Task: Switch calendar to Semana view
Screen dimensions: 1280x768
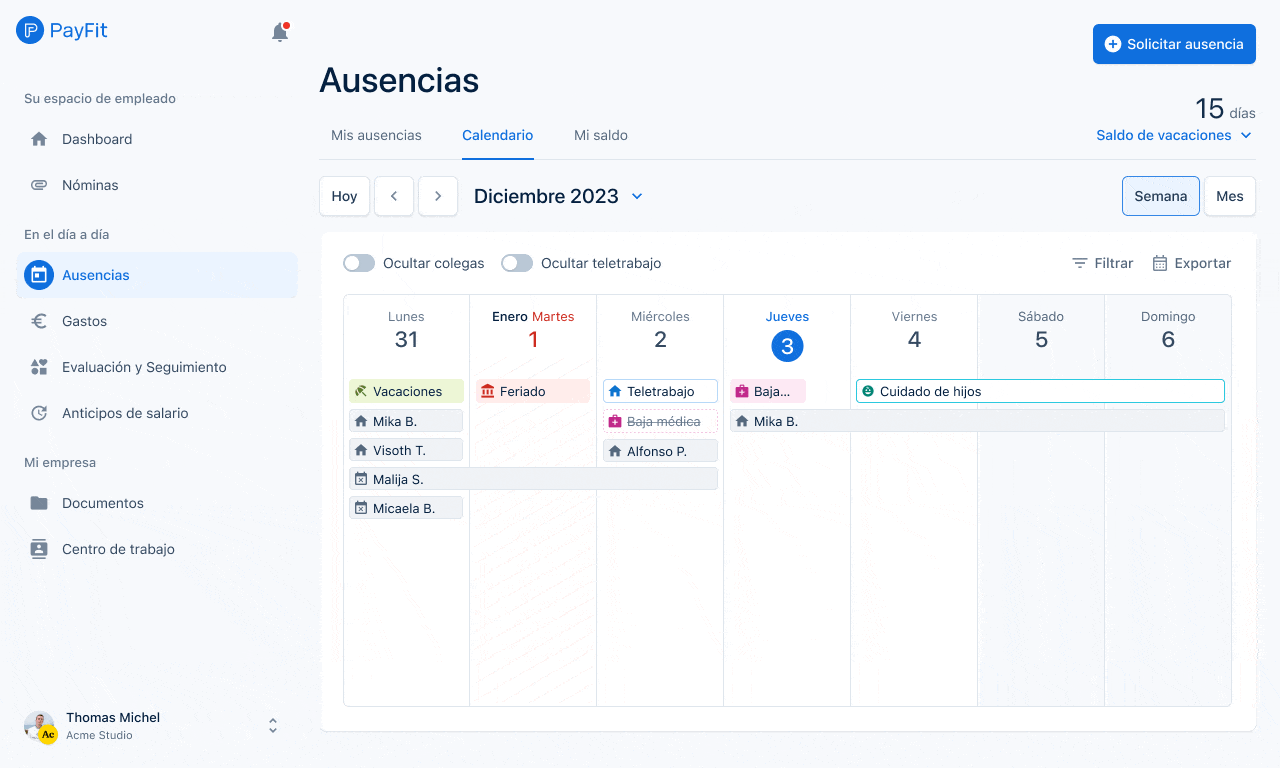Action: [x=1161, y=196]
